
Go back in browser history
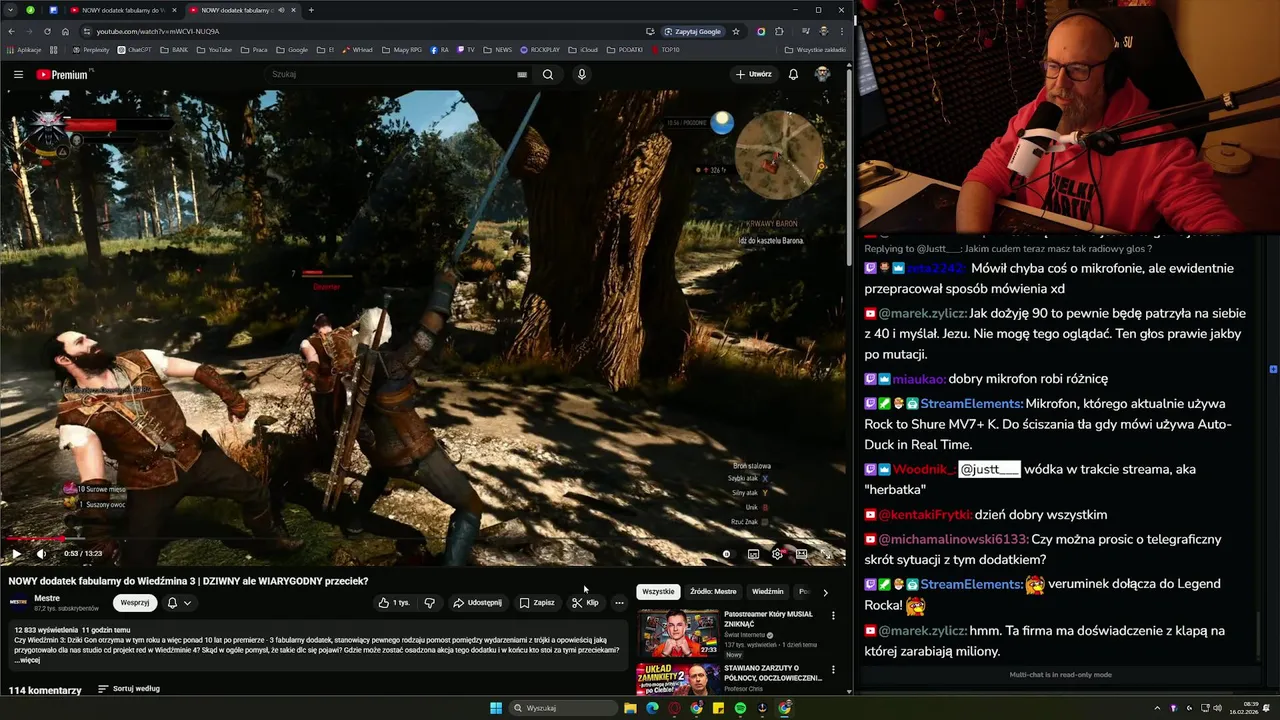coord(11,31)
